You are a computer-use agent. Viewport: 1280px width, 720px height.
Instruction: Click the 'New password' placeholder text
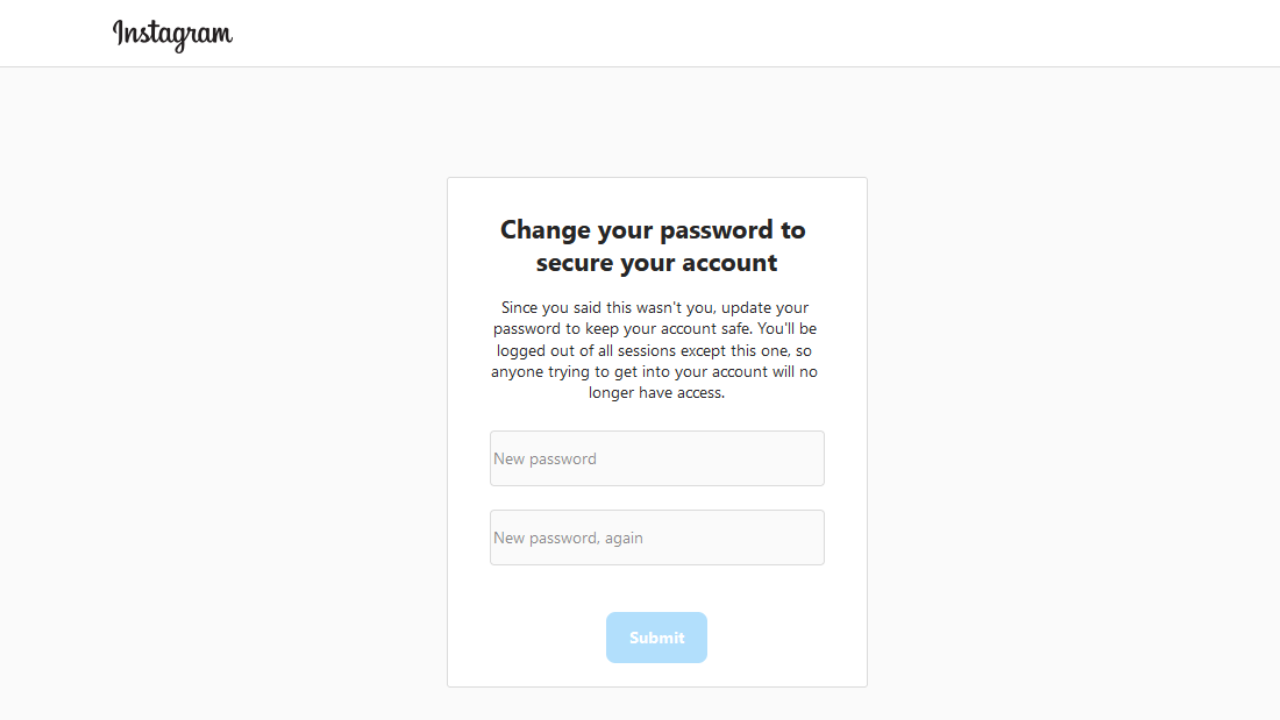pyautogui.click(x=545, y=458)
